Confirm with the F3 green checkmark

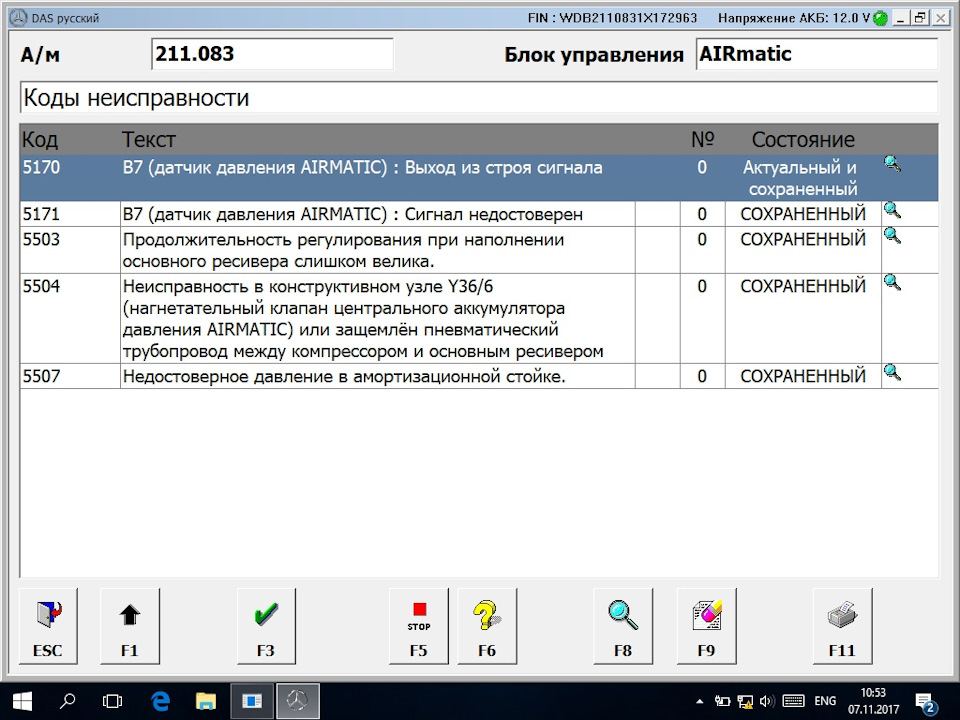pos(266,626)
